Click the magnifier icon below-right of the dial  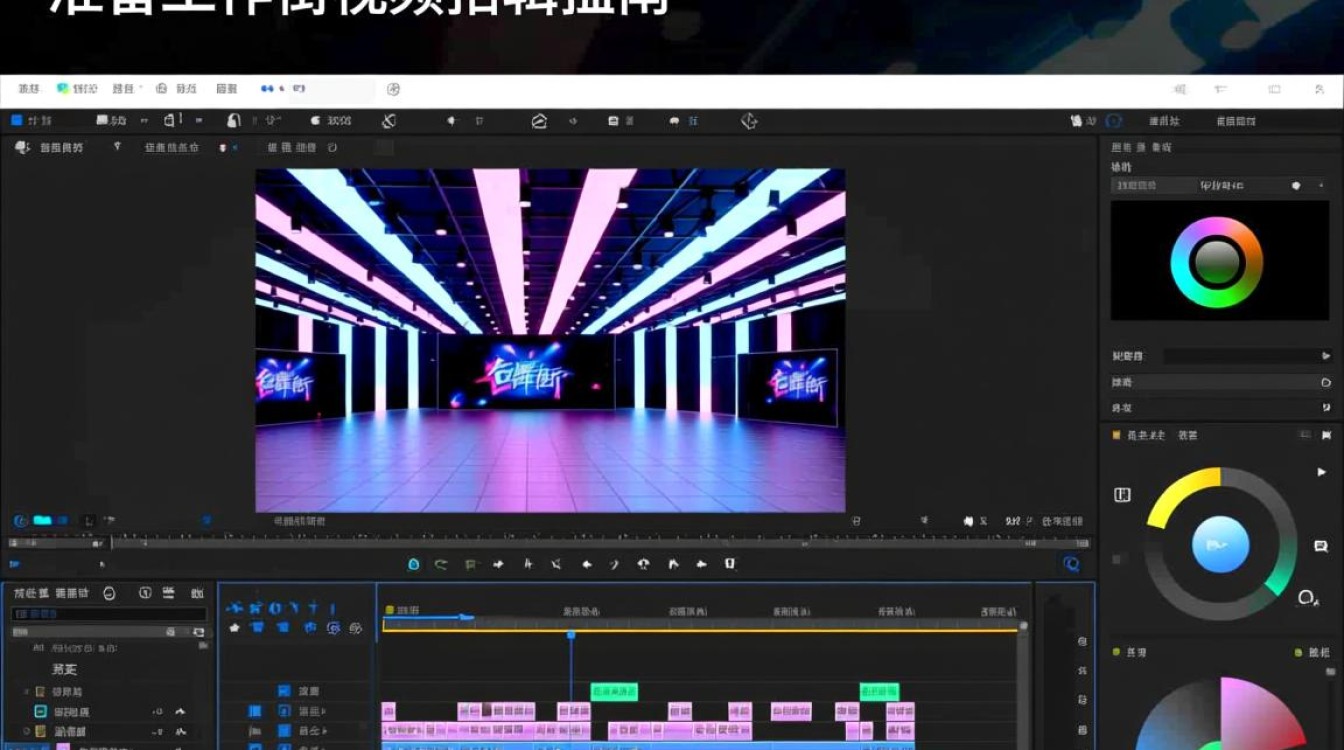1307,598
